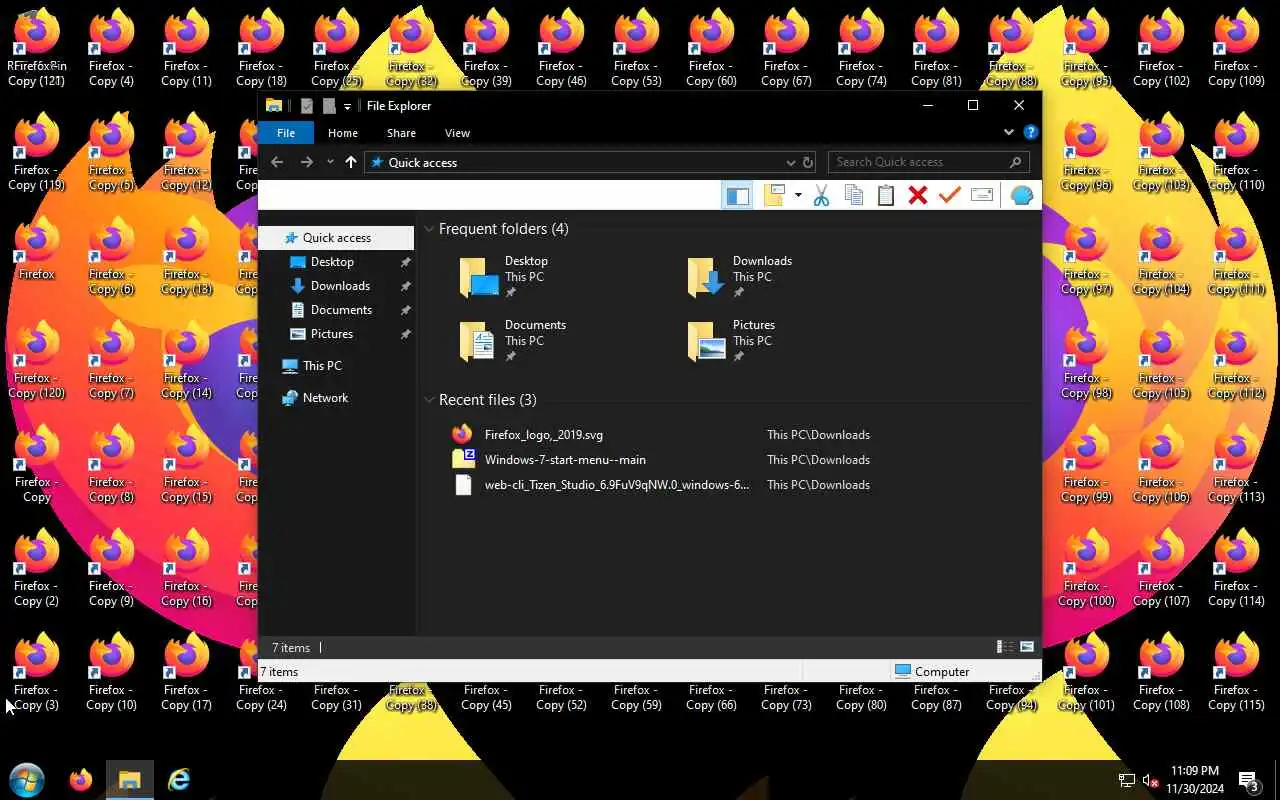Viewport: 1280px width, 800px height.
Task: Open Firefox from the taskbar
Action: 81,780
